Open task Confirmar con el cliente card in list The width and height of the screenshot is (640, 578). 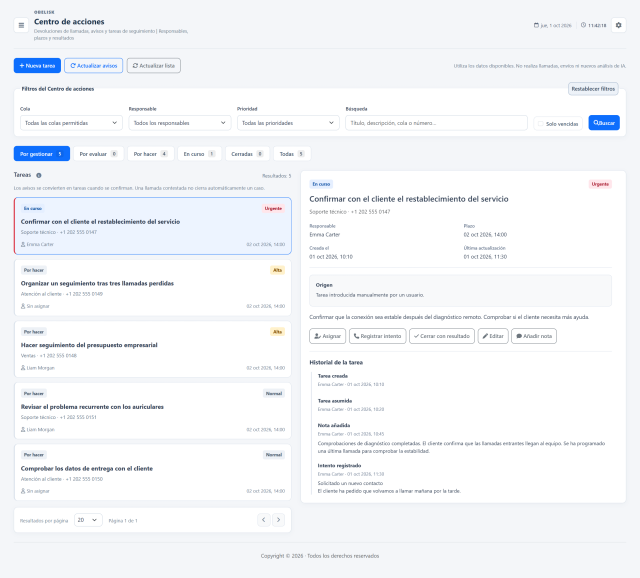(x=153, y=226)
